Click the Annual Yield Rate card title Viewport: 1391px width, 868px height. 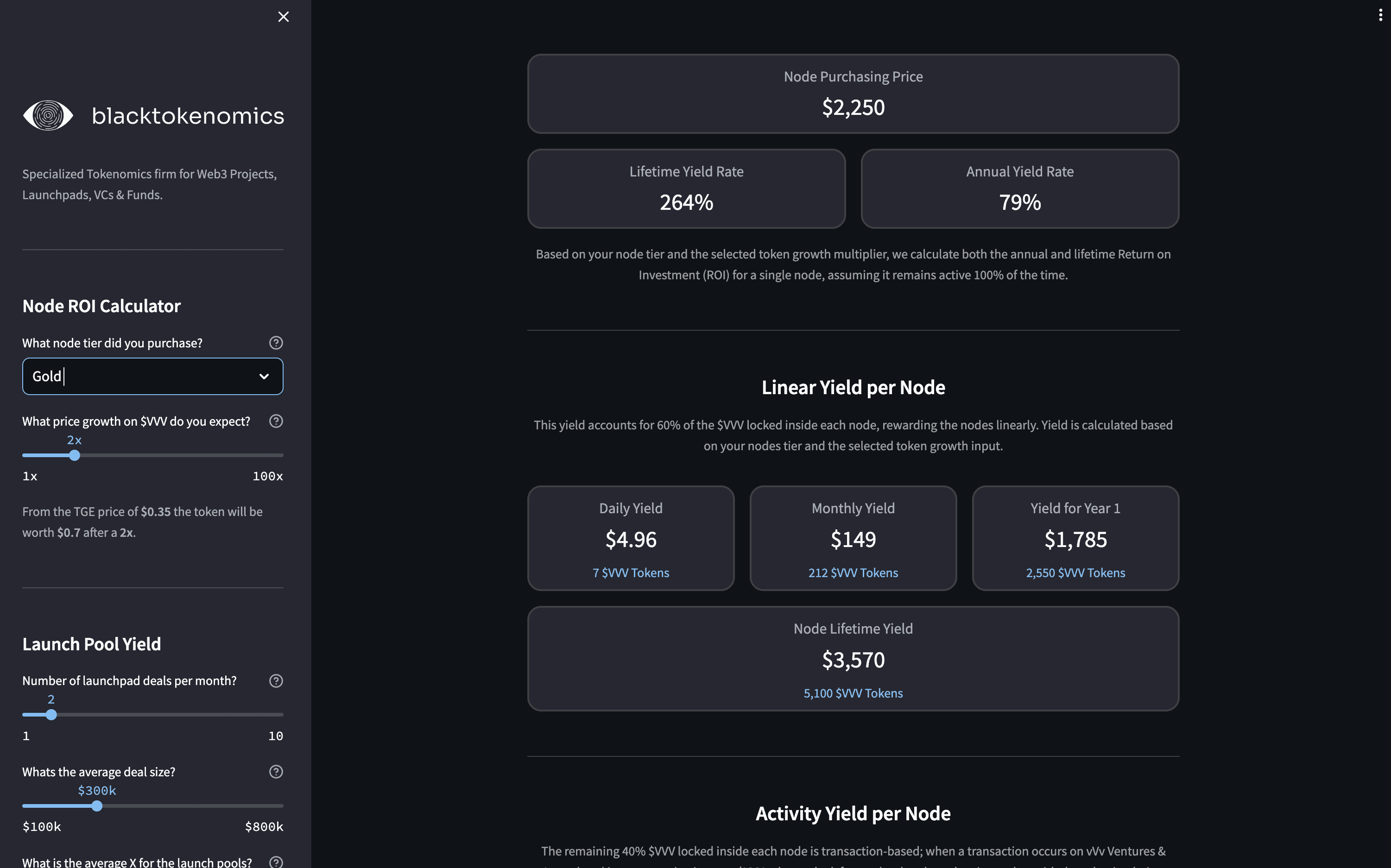click(1019, 171)
